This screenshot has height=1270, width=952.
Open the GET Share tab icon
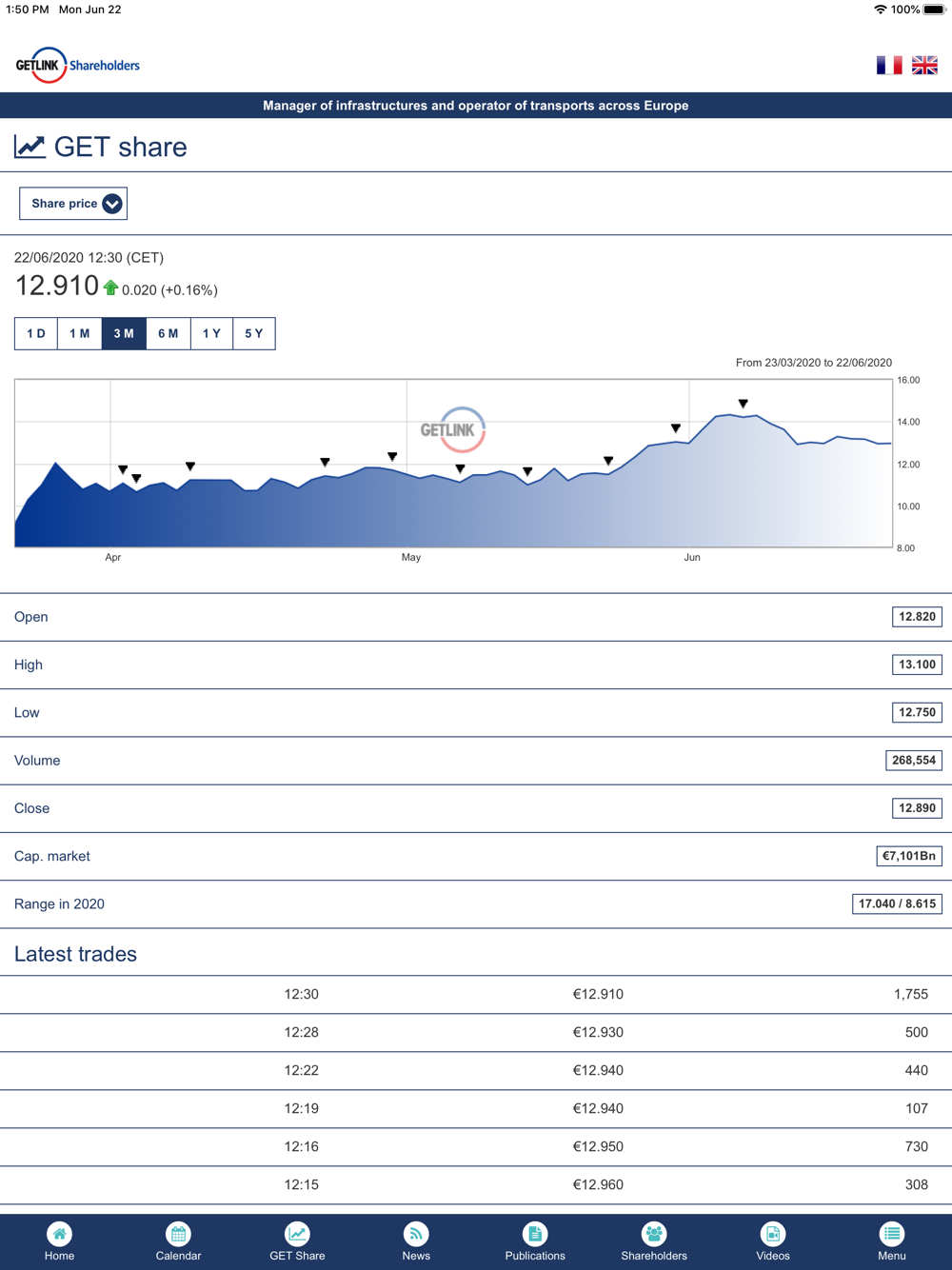click(297, 1234)
